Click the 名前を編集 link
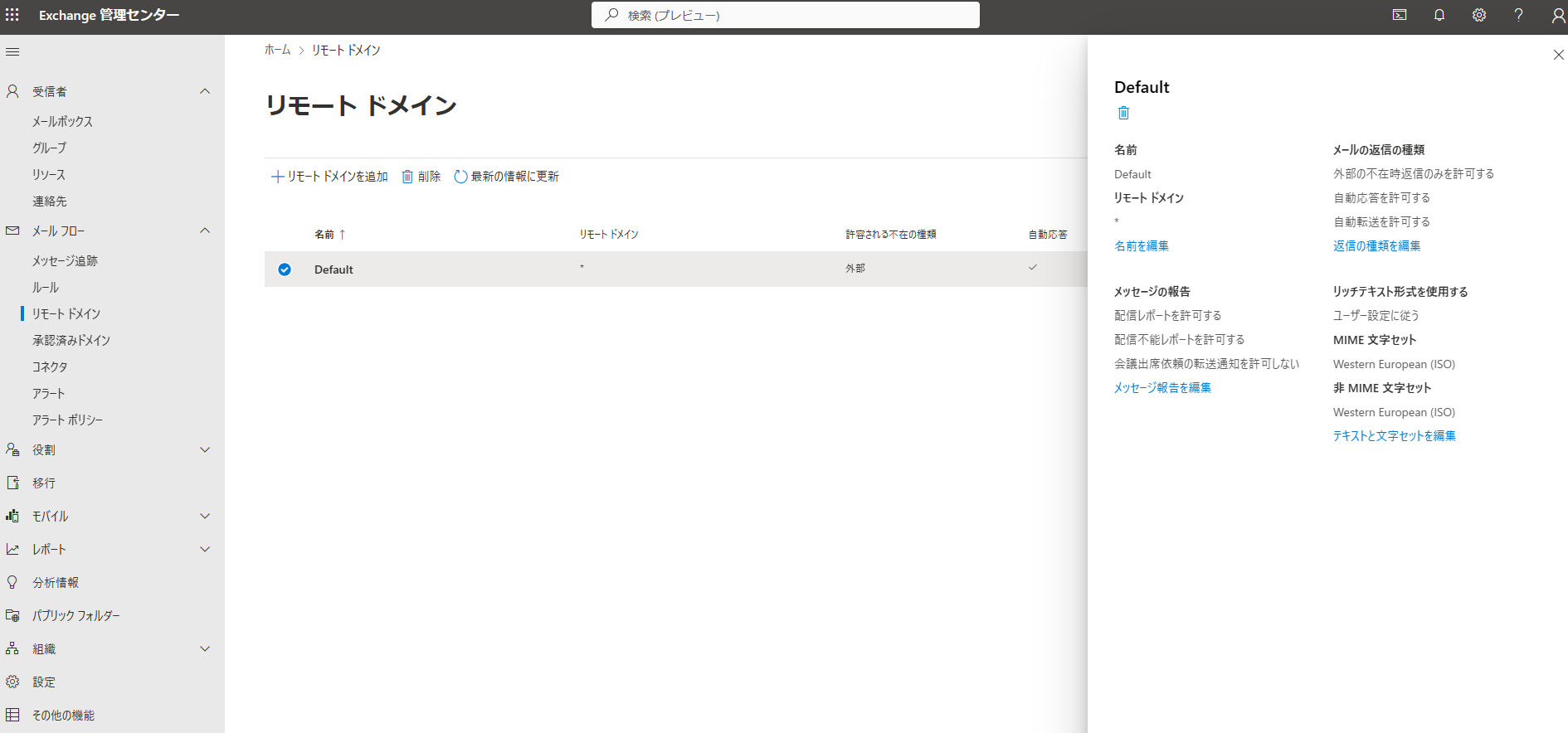Viewport: 1568px width, 733px height. (1142, 245)
